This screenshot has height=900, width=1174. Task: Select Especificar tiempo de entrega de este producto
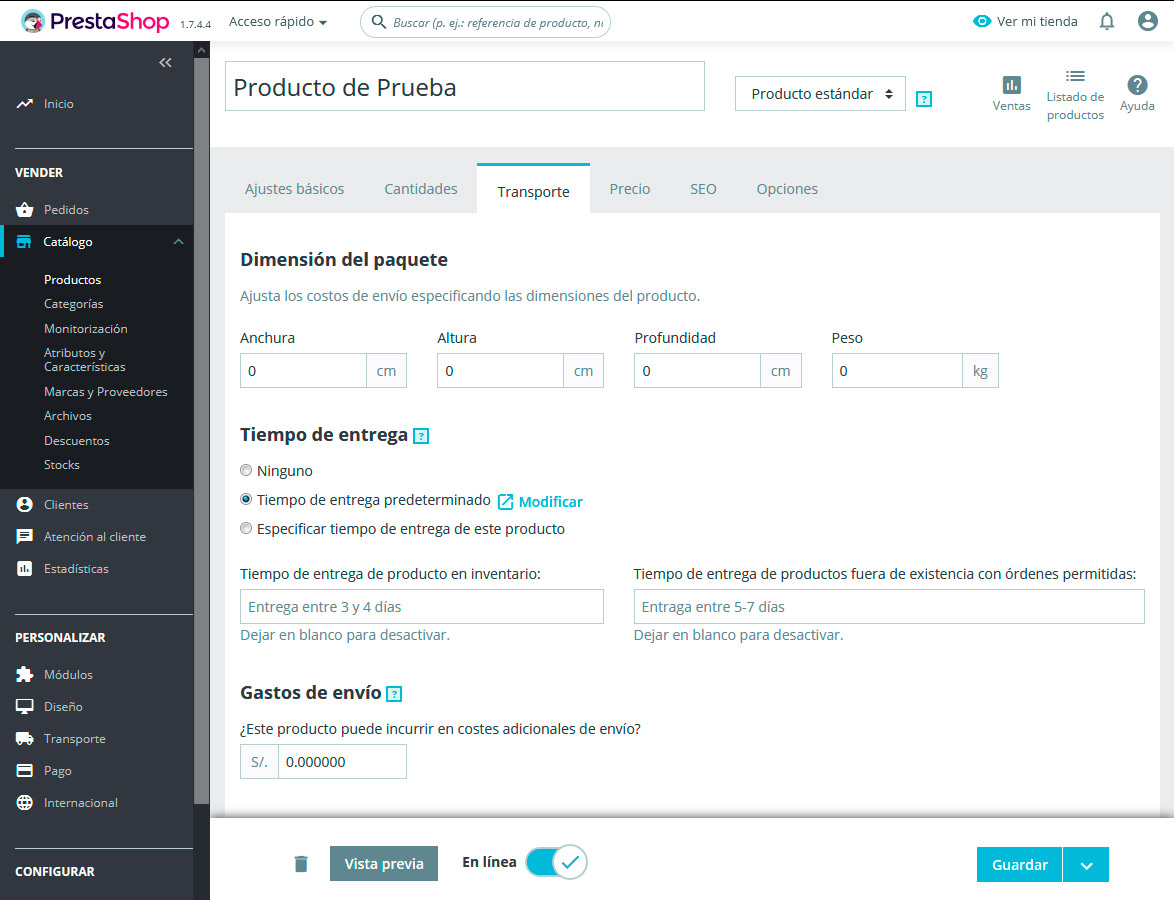point(246,528)
